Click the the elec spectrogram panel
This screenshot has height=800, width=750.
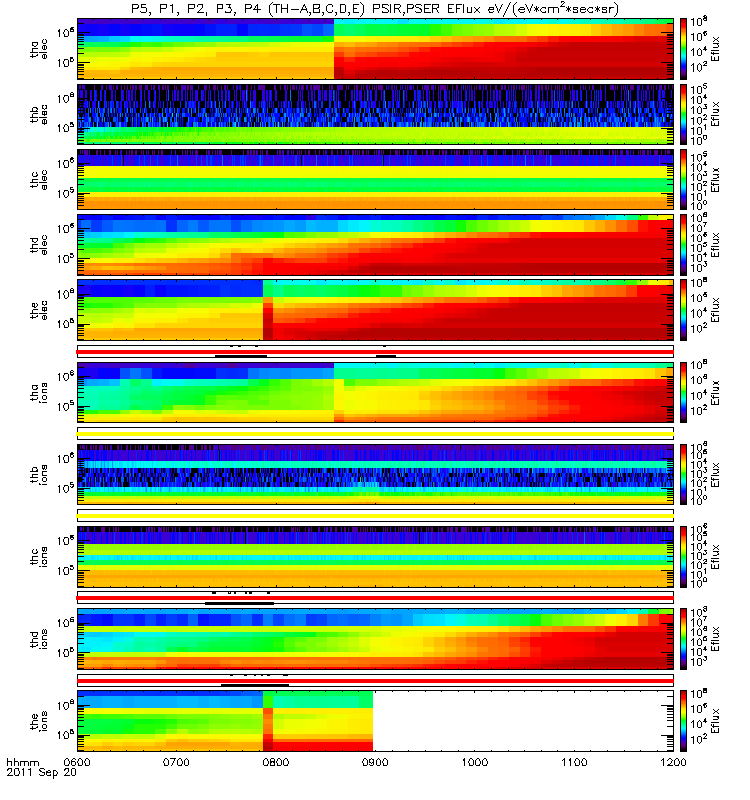[375, 310]
